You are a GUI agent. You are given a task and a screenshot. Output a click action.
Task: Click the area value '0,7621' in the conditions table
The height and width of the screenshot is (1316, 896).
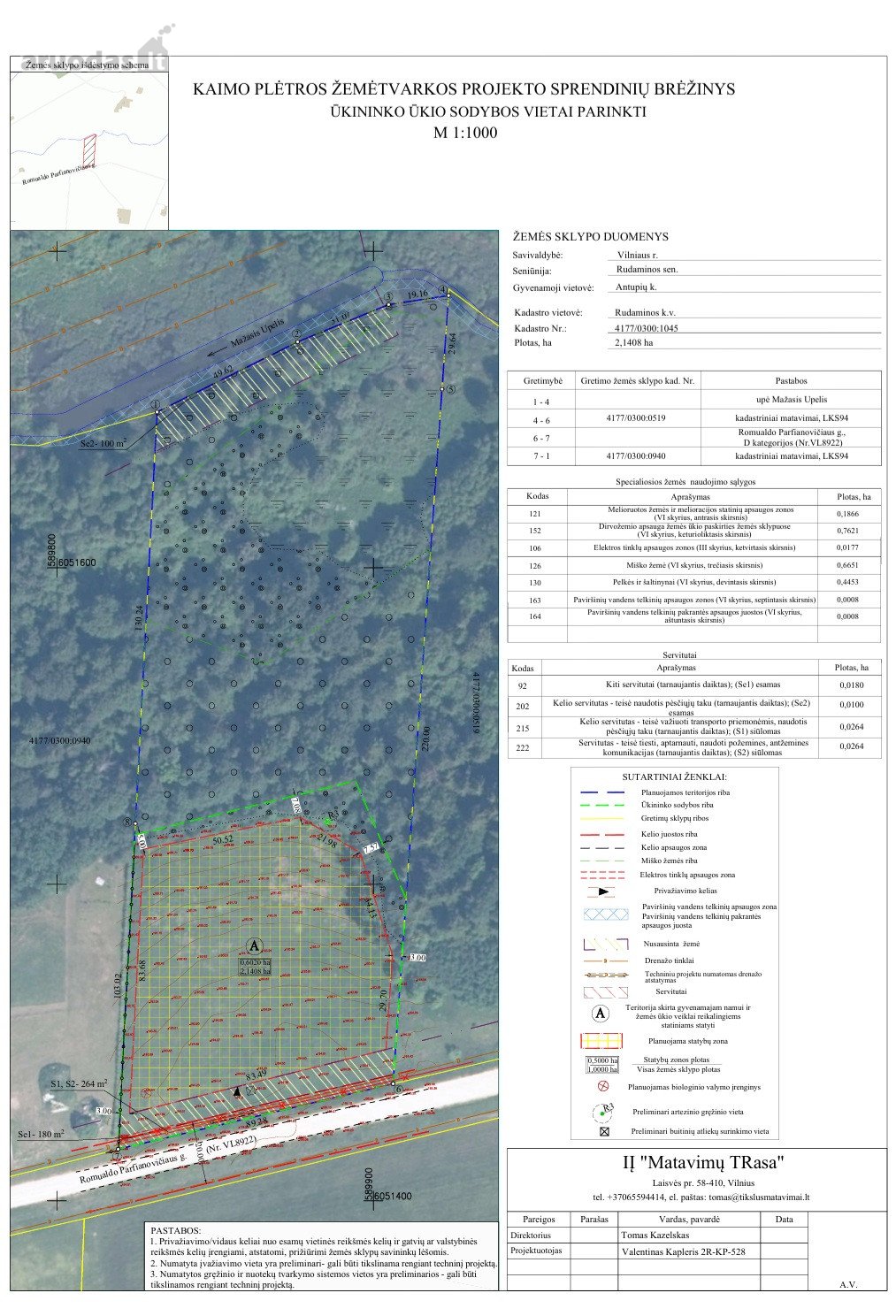847,531
